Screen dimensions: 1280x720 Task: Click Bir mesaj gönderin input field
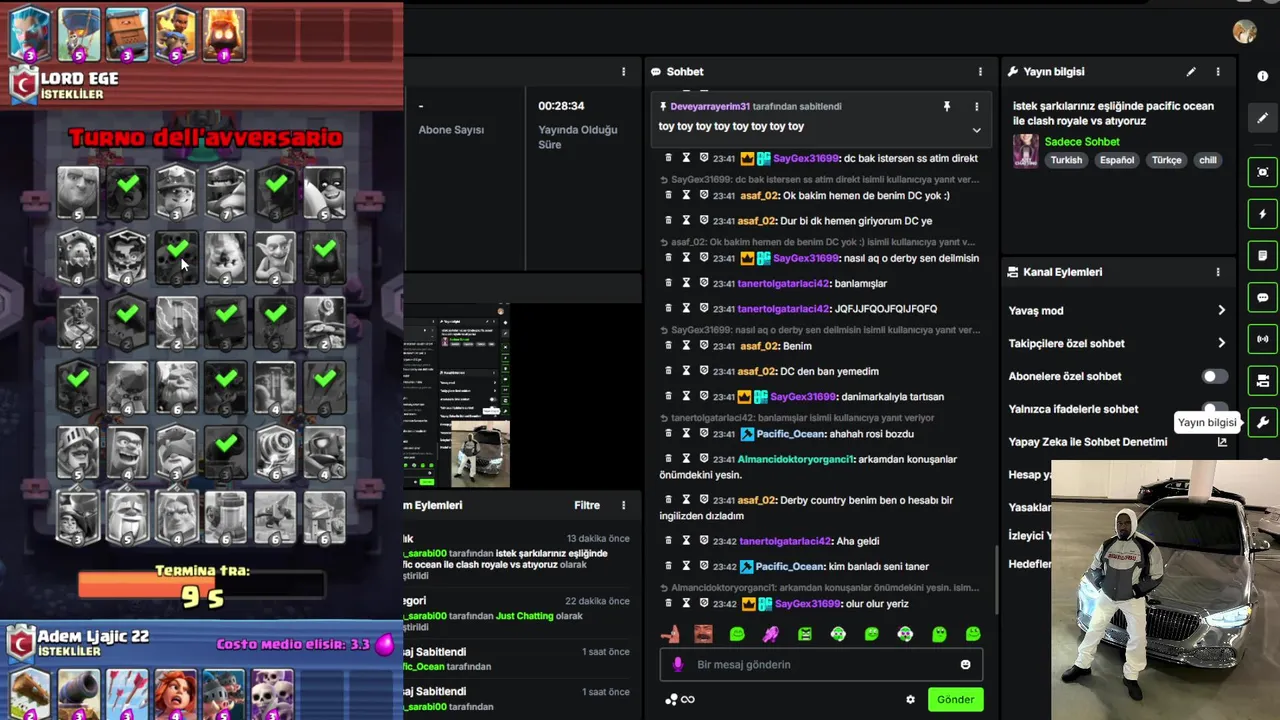click(x=821, y=664)
